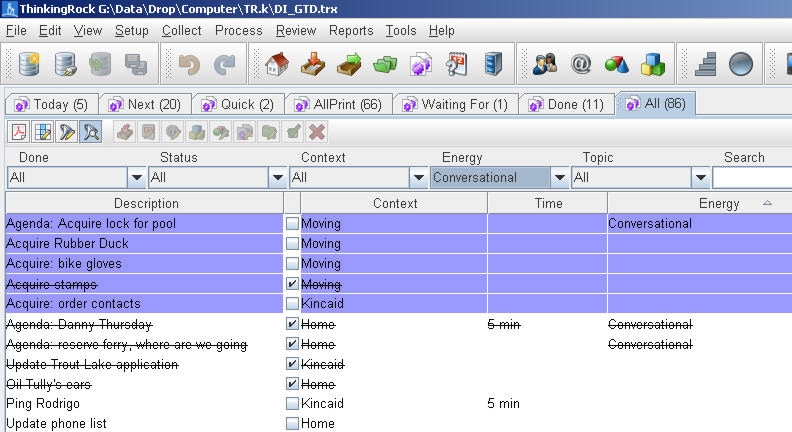Image resolution: width=792 pixels, height=432 pixels.
Task: Open the Context filter dropdown
Action: click(x=419, y=178)
